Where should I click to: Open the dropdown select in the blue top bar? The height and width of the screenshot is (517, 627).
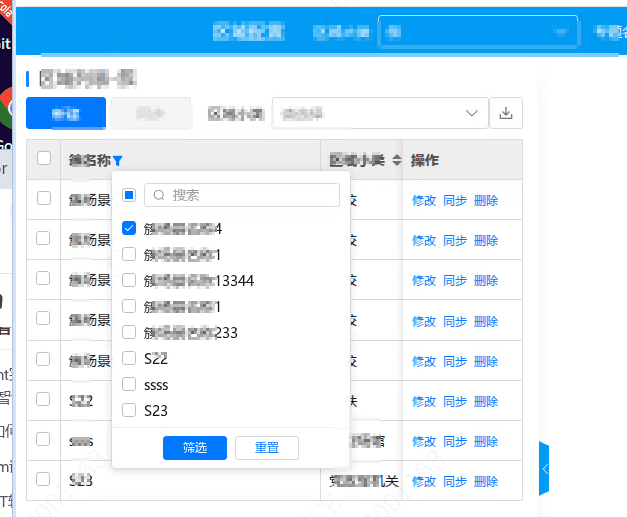(478, 31)
